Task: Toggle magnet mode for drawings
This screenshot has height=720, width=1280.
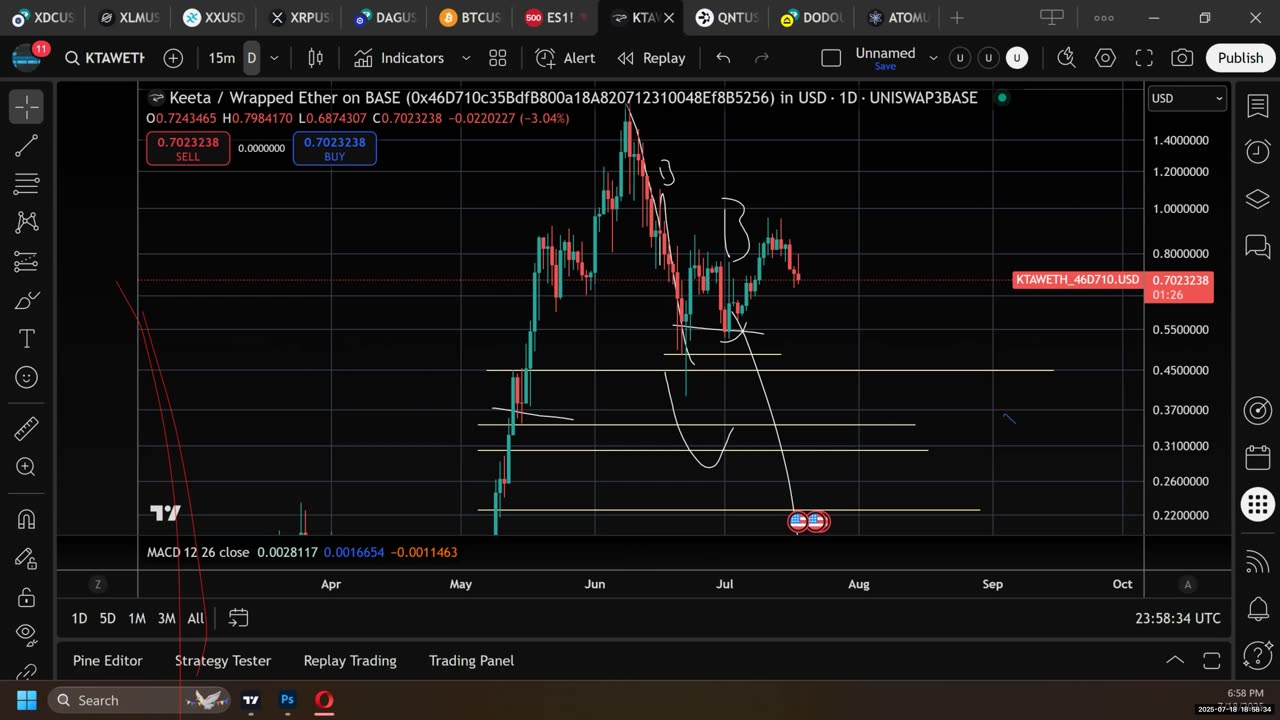Action: point(26,519)
